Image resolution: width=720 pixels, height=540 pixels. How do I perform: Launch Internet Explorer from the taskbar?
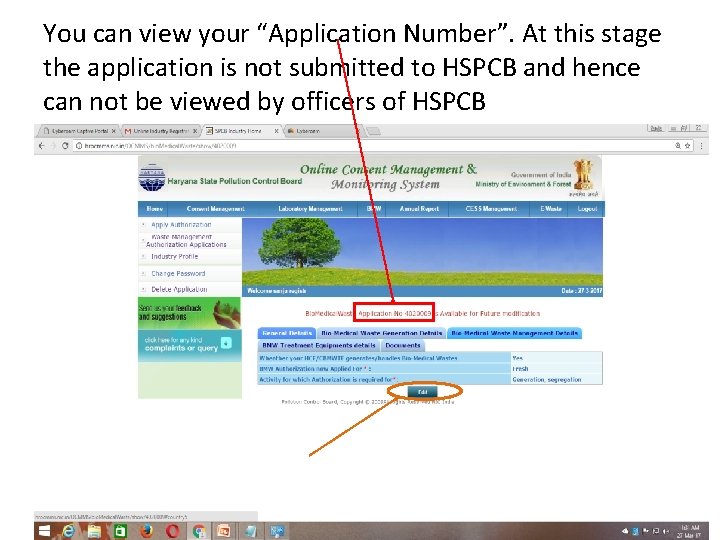click(68, 531)
